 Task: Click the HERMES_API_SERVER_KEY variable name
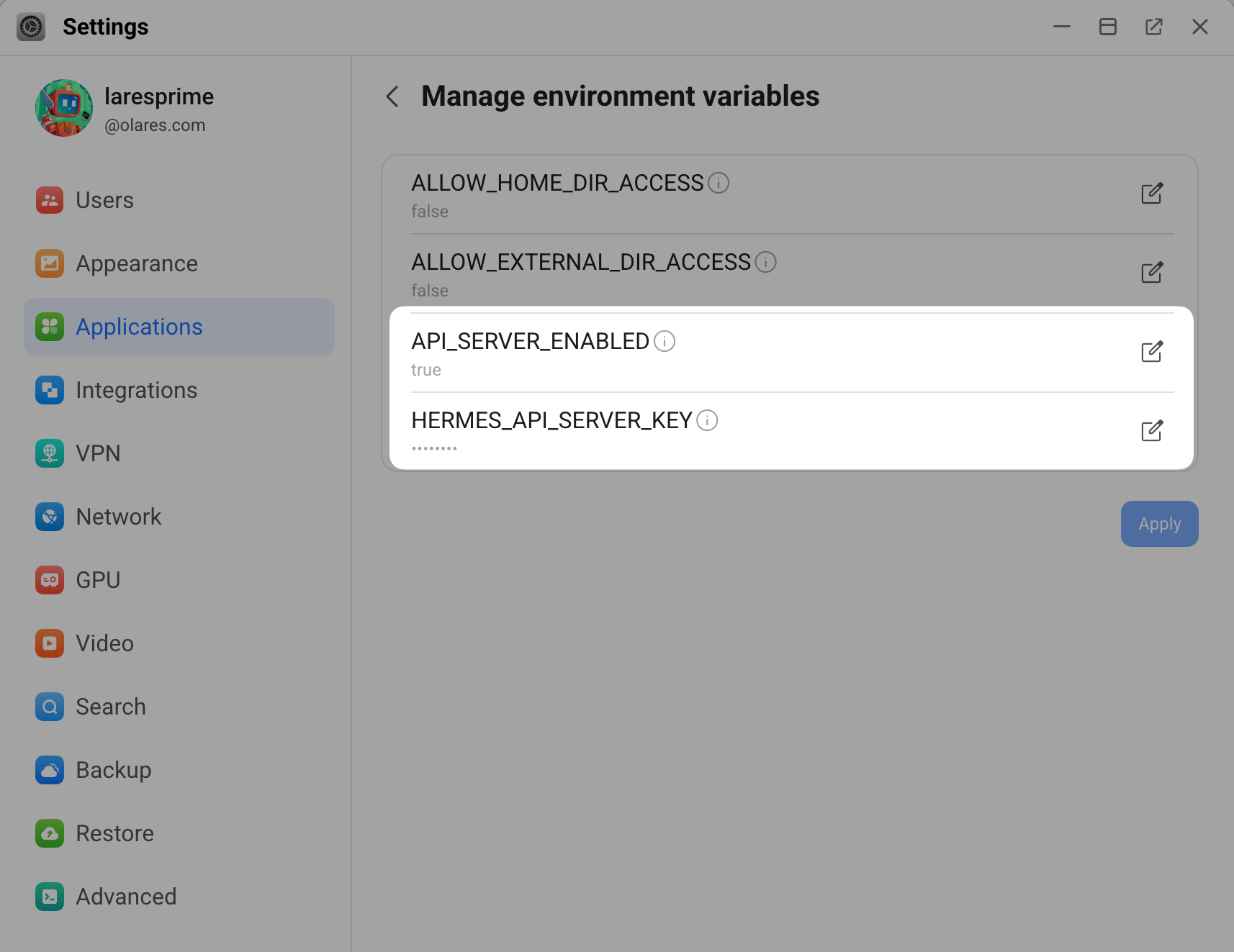click(551, 420)
